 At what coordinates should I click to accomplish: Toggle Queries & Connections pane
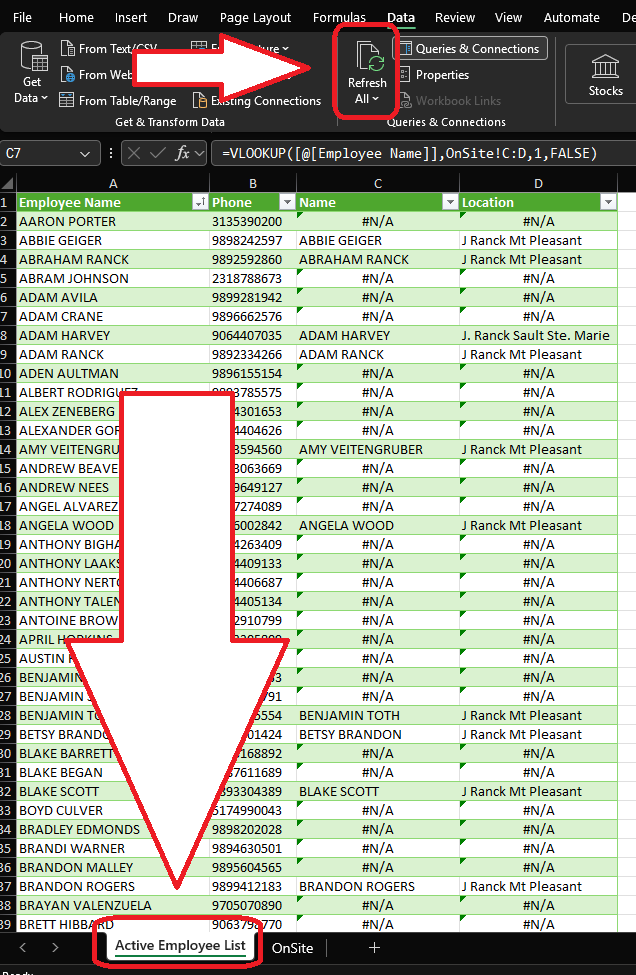point(468,48)
